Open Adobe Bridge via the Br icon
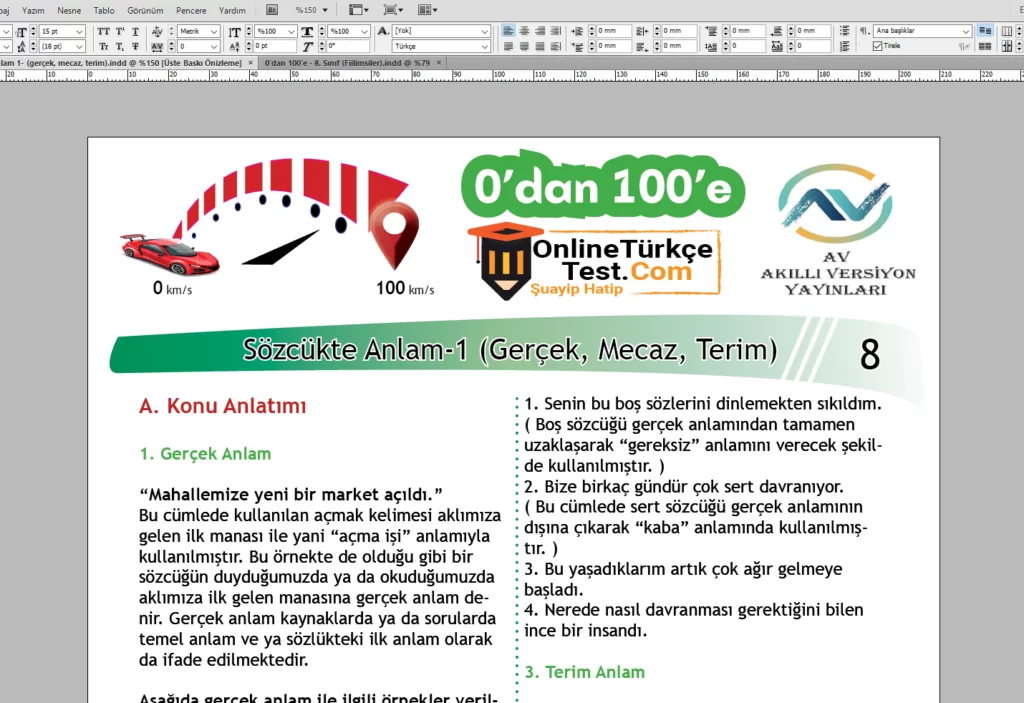The height and width of the screenshot is (703, 1024). click(272, 10)
